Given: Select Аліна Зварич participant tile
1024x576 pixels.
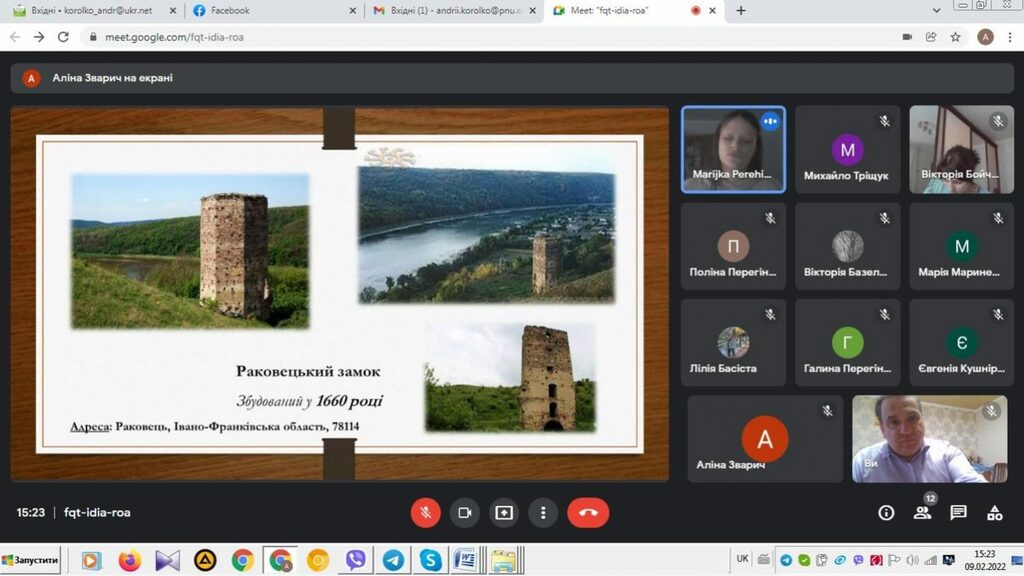Looking at the screenshot, I should pyautogui.click(x=765, y=439).
